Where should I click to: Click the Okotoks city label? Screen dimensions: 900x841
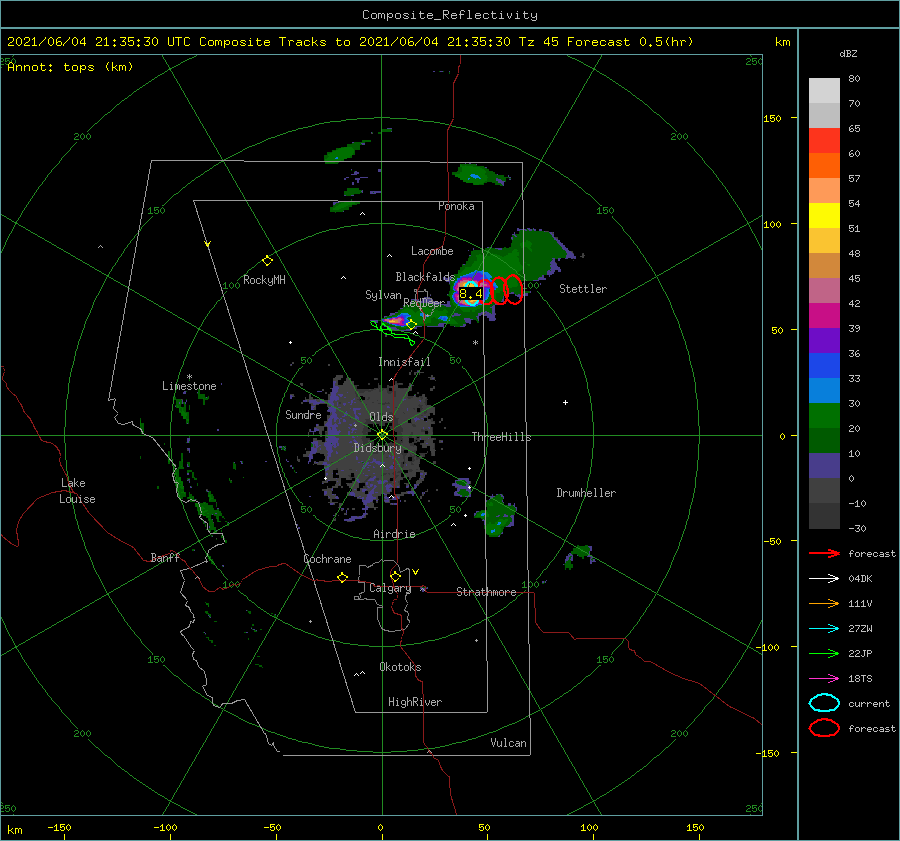tap(400, 667)
